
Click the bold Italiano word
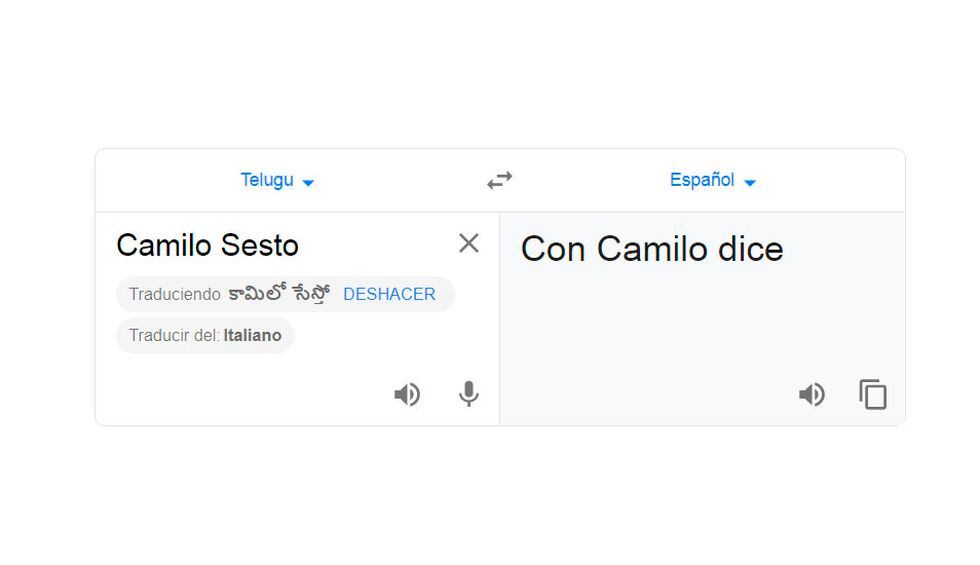(x=252, y=335)
